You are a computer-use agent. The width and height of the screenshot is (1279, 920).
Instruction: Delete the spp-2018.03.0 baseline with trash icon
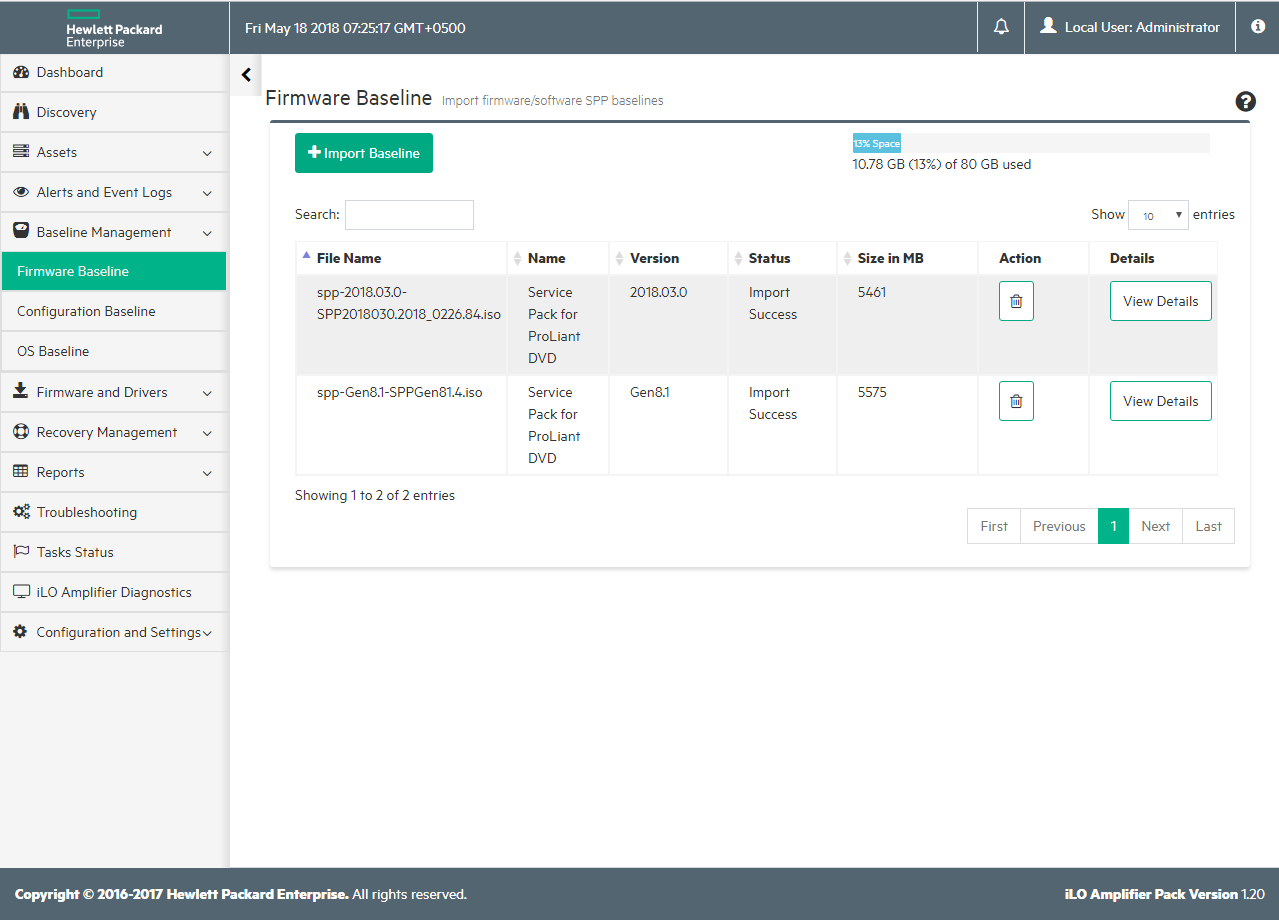(1016, 301)
